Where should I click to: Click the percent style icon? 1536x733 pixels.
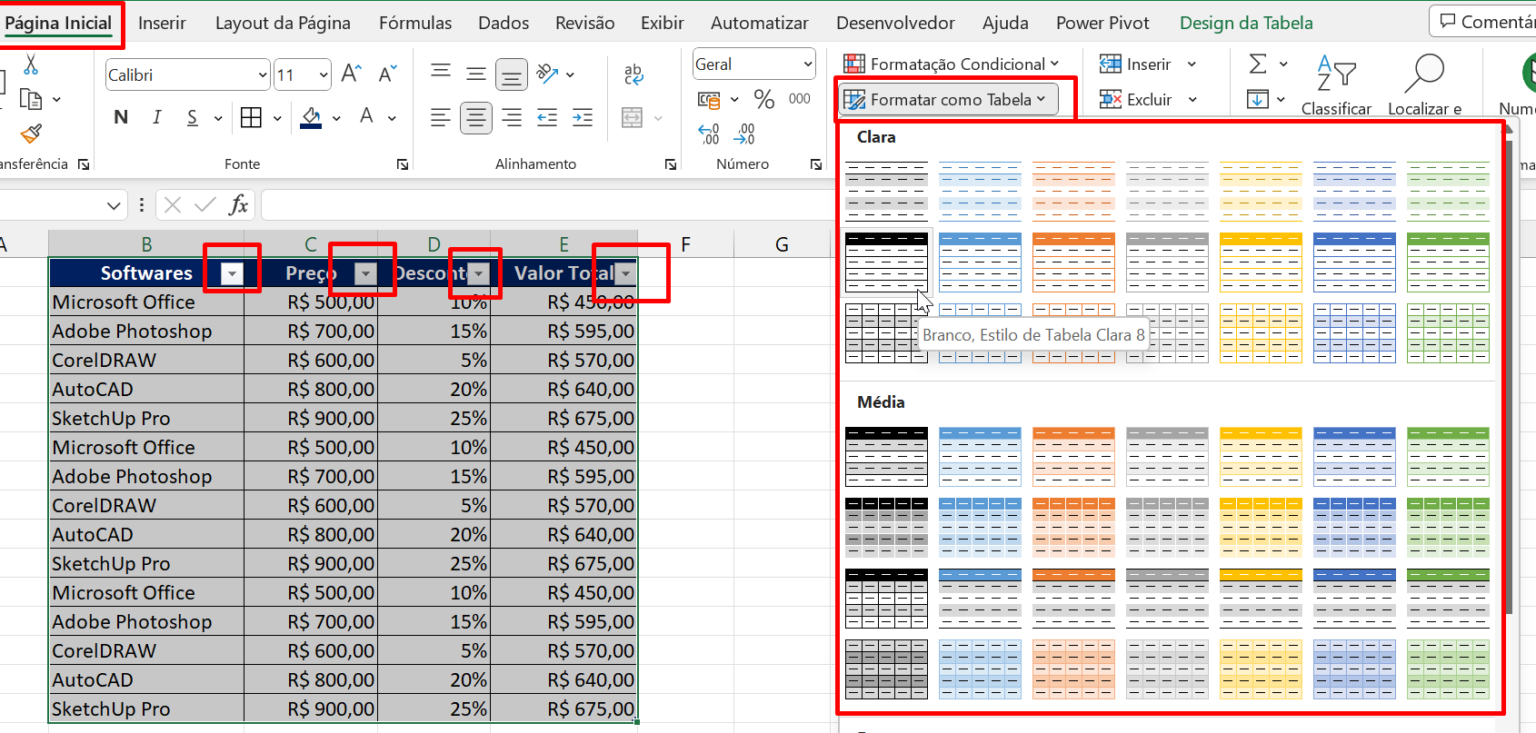click(764, 99)
